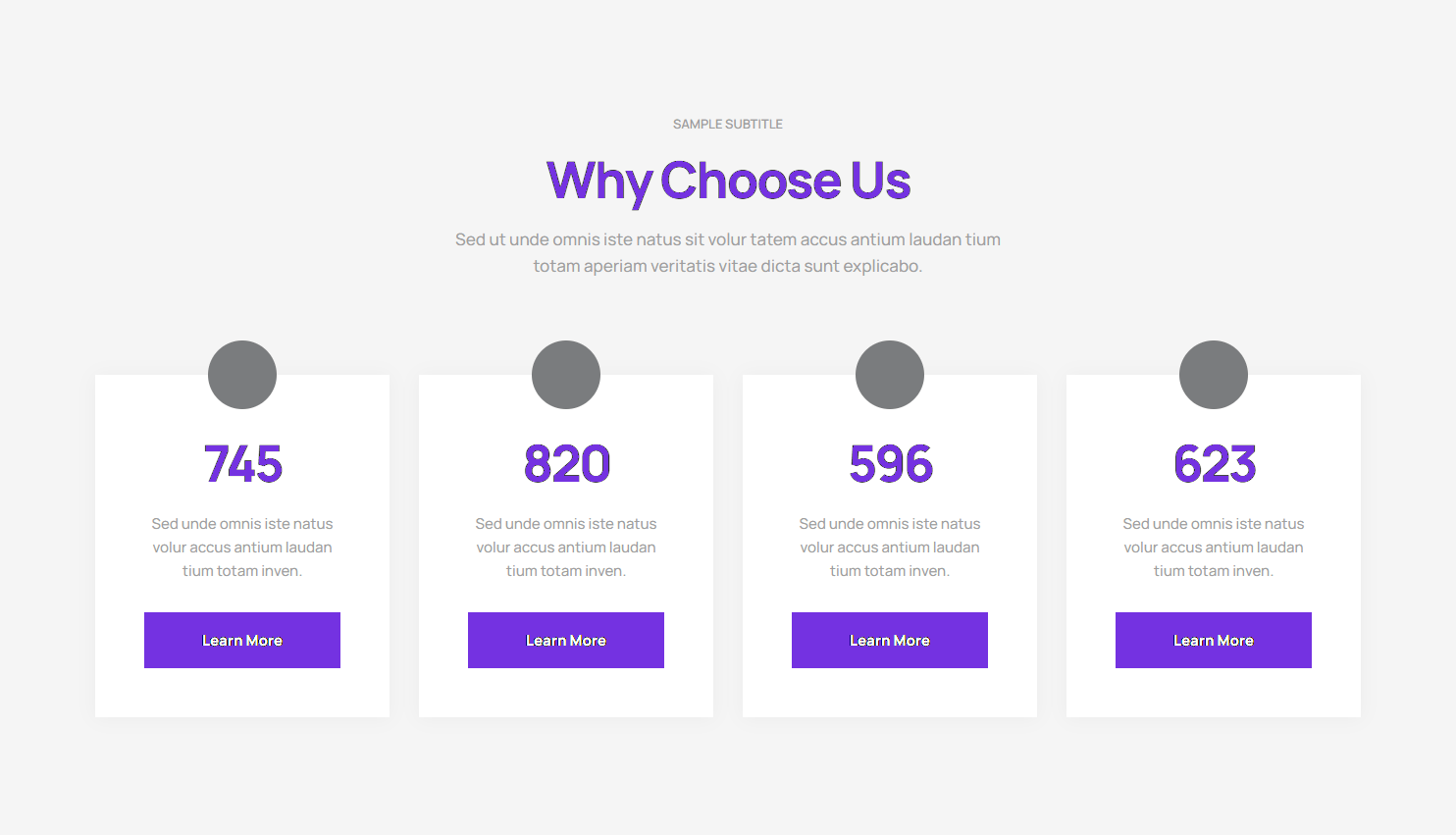Click the intro paragraph below the heading
Image resolution: width=1456 pixels, height=835 pixels.
(x=728, y=252)
